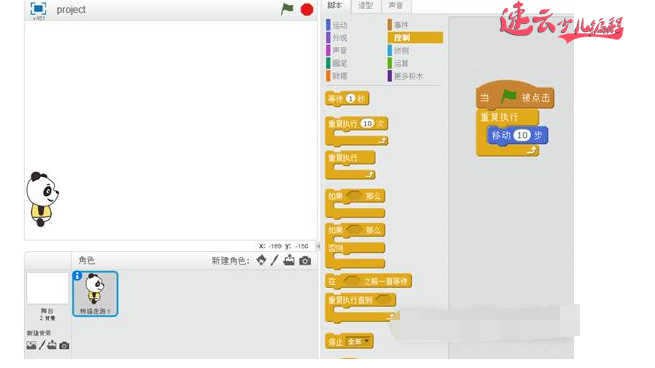655x368 pixels.
Task: Open the 声音 sound block category
Action: coord(338,50)
